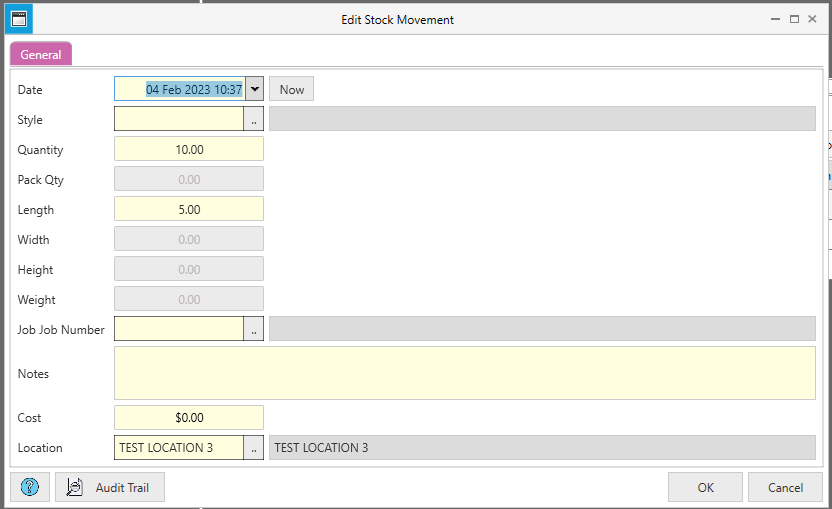
Task: Open the Audit Trail
Action: [110, 487]
